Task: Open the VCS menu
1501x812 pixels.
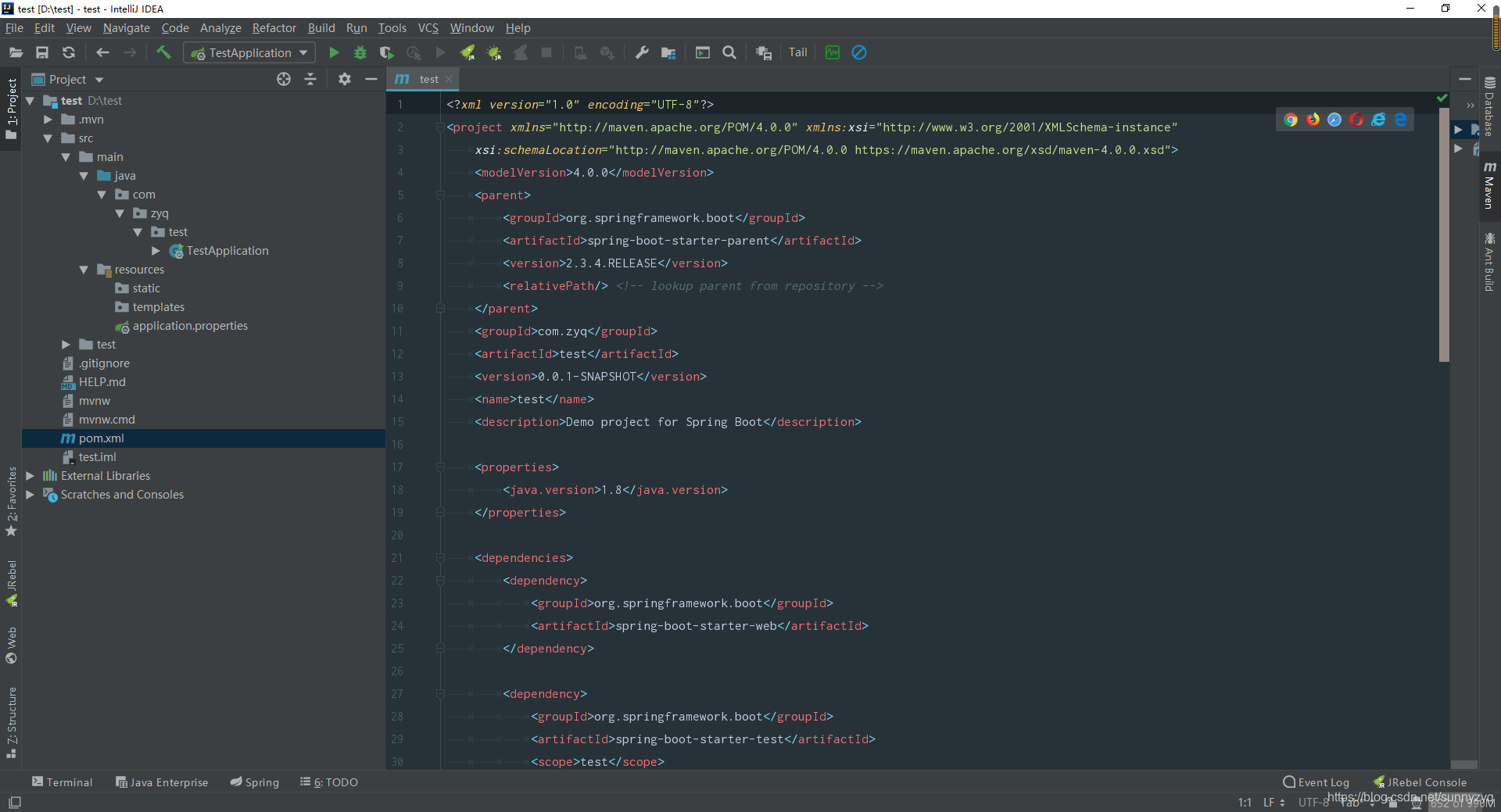Action: point(428,27)
